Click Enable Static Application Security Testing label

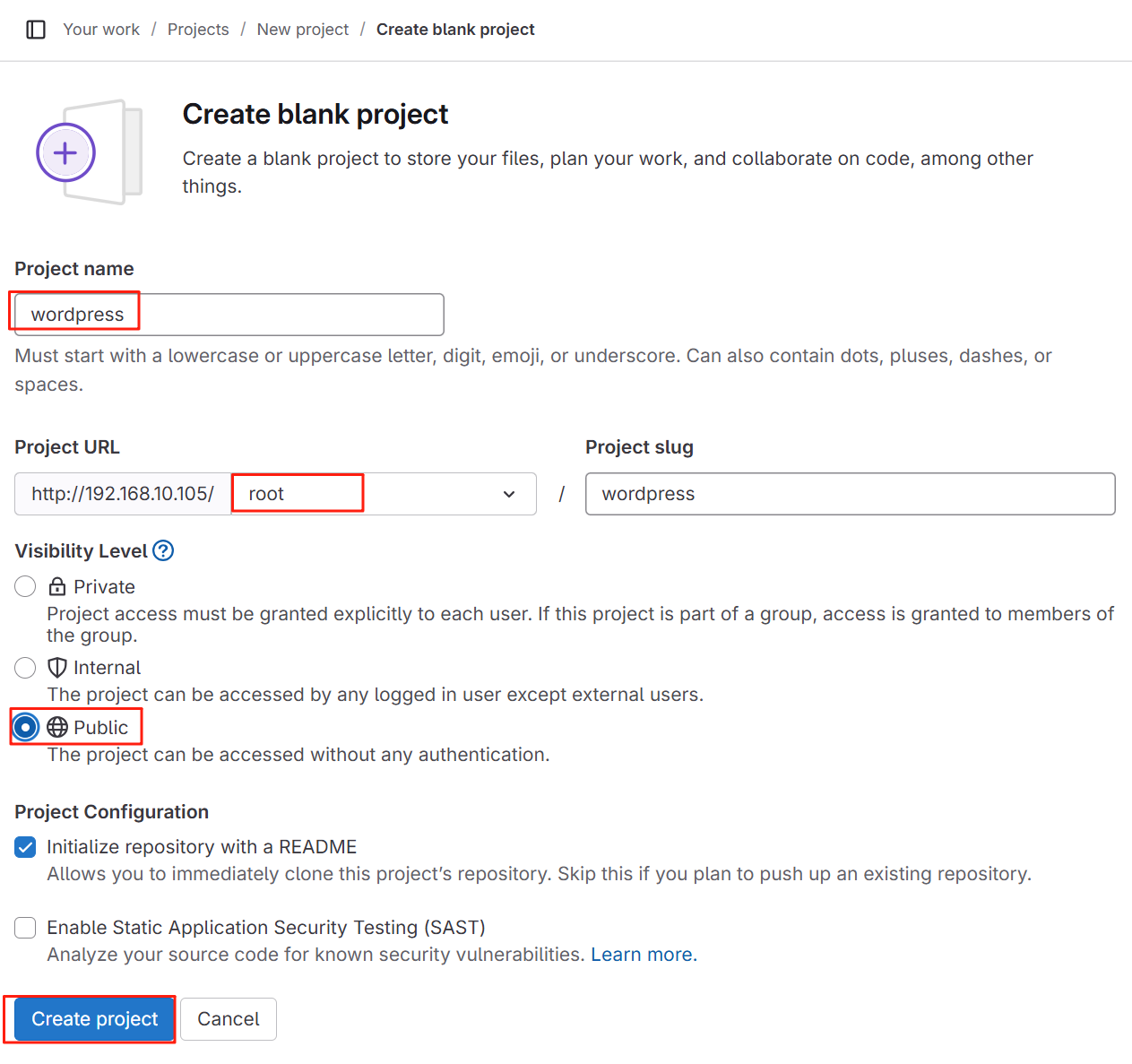(266, 928)
